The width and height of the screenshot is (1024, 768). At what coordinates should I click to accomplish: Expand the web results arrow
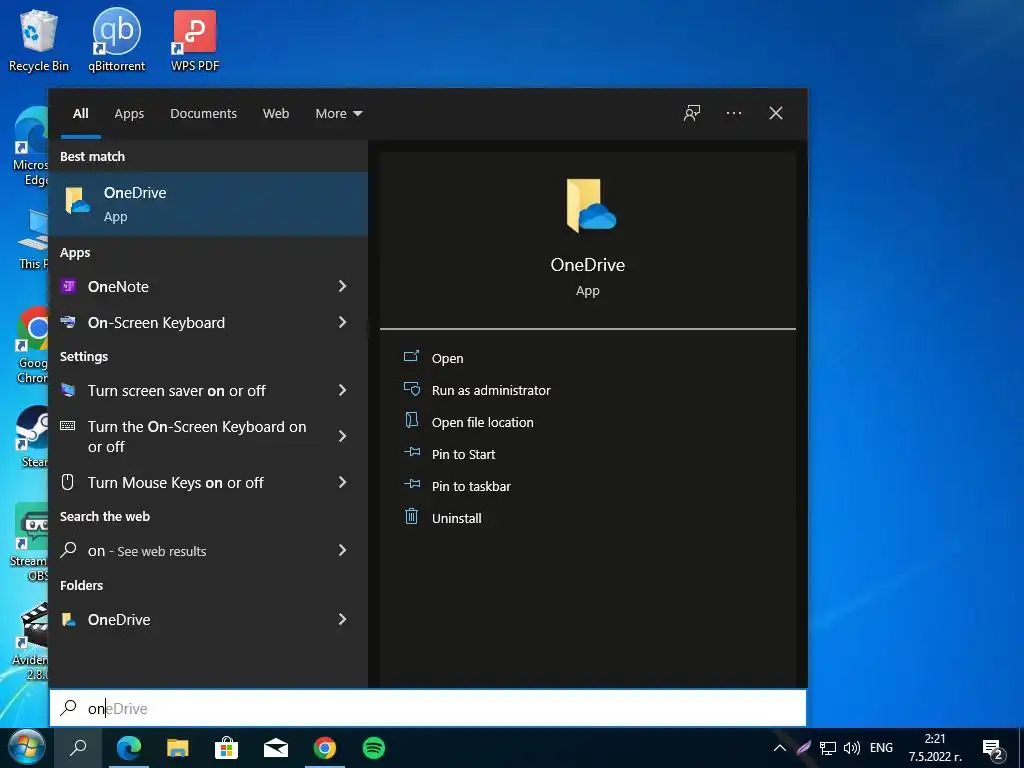pos(342,551)
